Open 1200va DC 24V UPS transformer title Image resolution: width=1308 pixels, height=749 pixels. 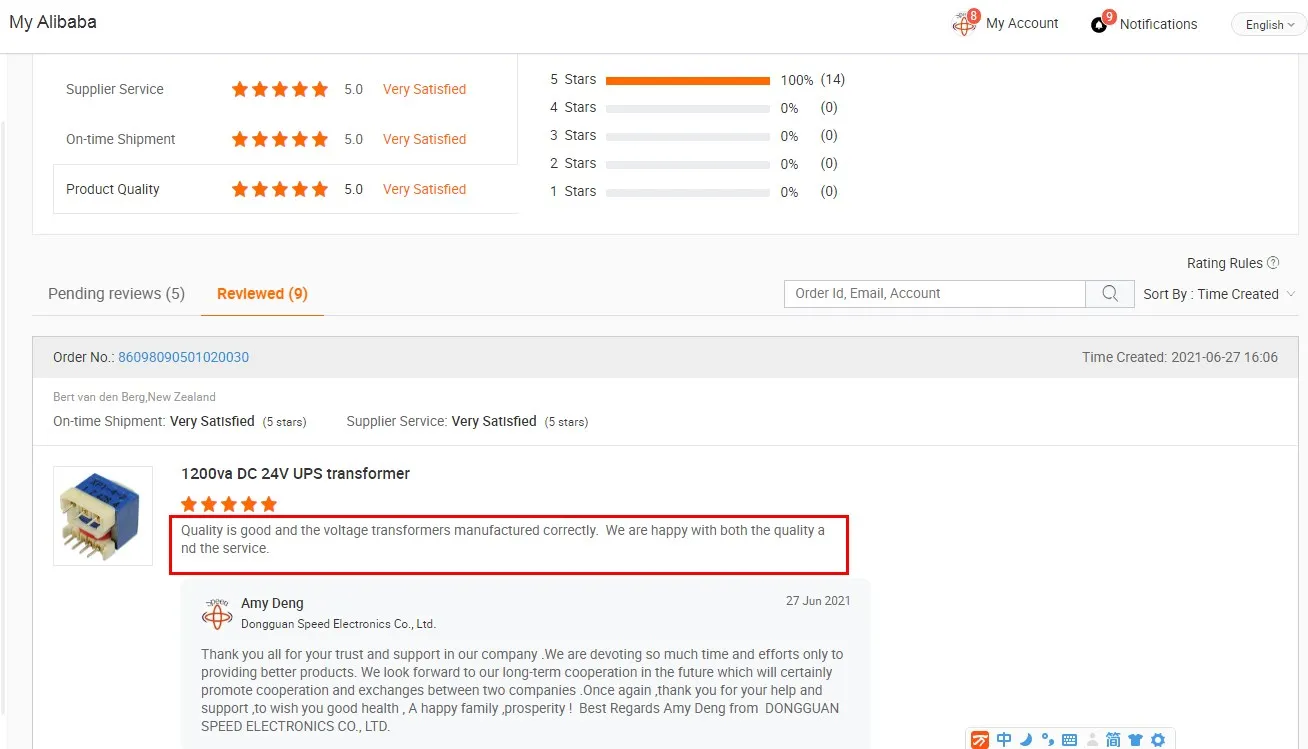click(295, 474)
